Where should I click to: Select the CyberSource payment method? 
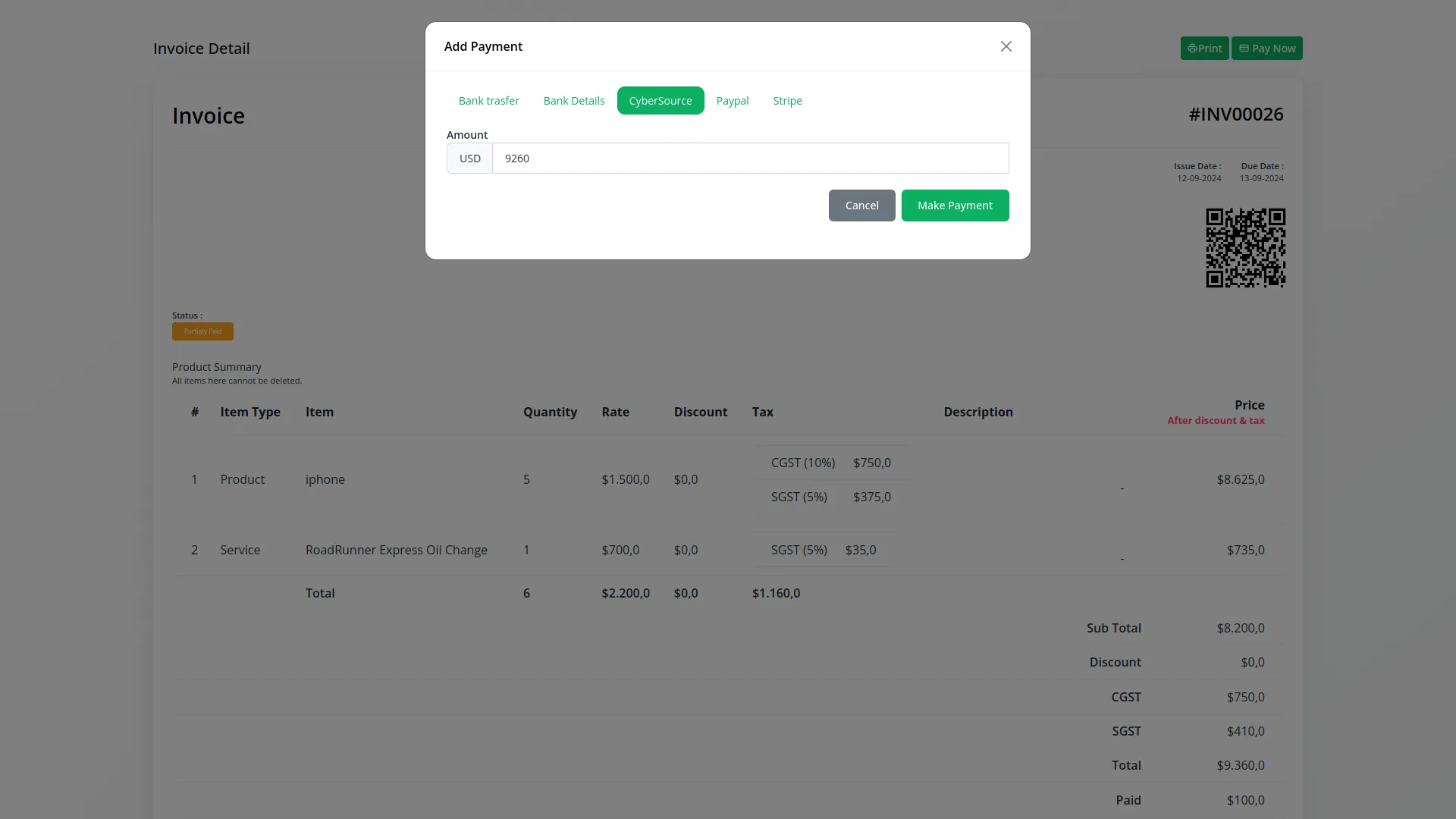pos(661,100)
